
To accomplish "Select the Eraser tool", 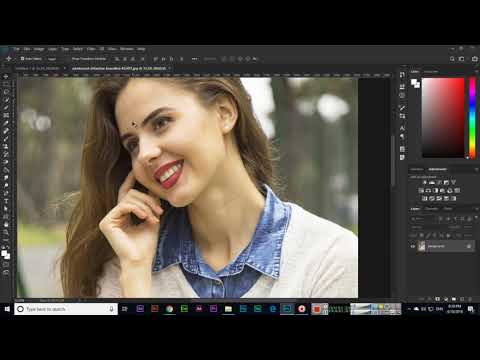I will tap(6, 162).
